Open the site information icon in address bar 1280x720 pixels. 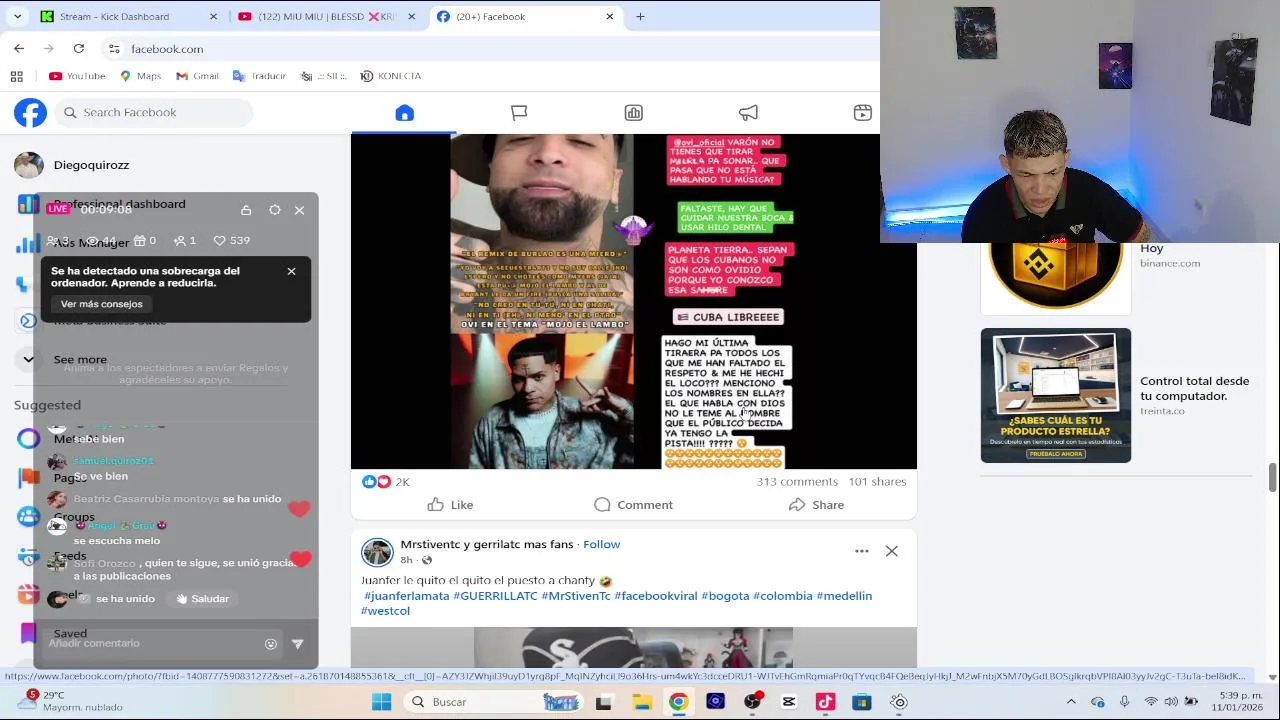(x=114, y=48)
